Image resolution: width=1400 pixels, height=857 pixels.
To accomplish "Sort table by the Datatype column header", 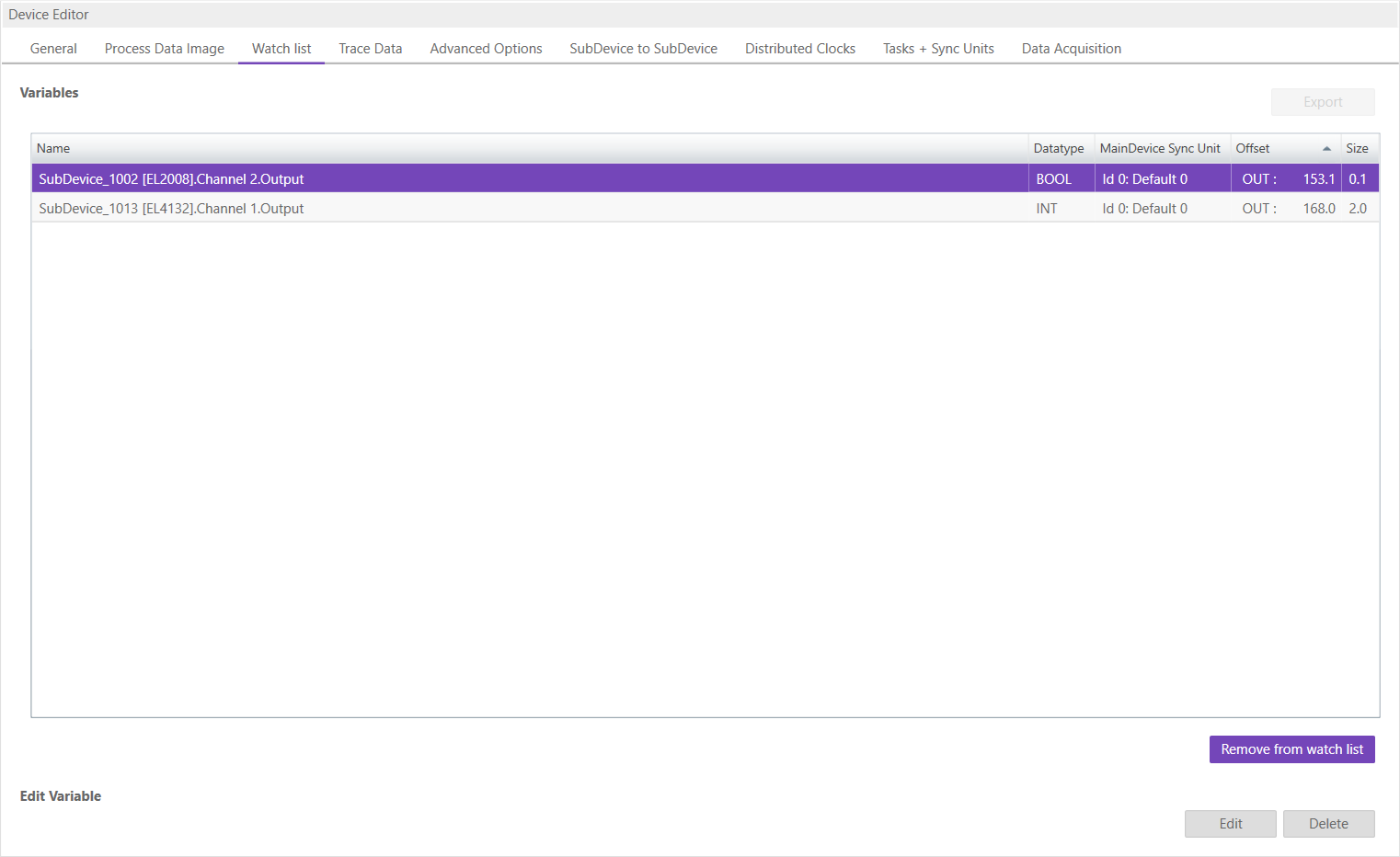I will [1058, 148].
